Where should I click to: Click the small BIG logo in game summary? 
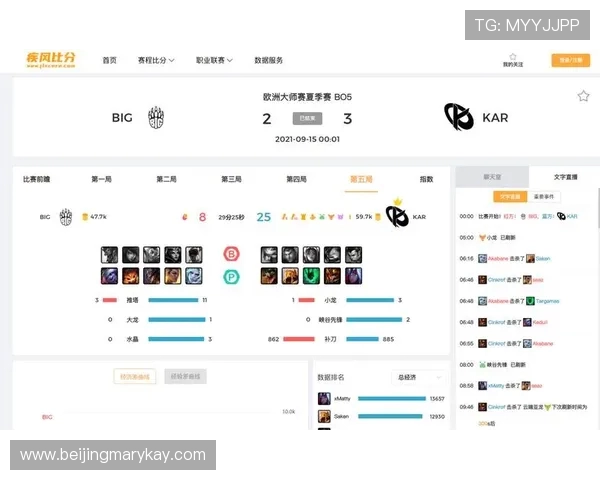65,217
